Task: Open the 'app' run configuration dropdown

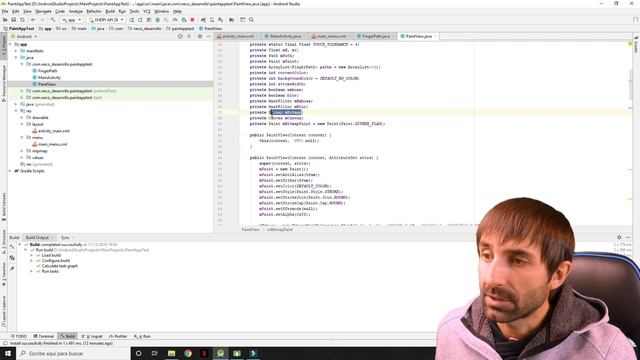Action: [x=71, y=20]
